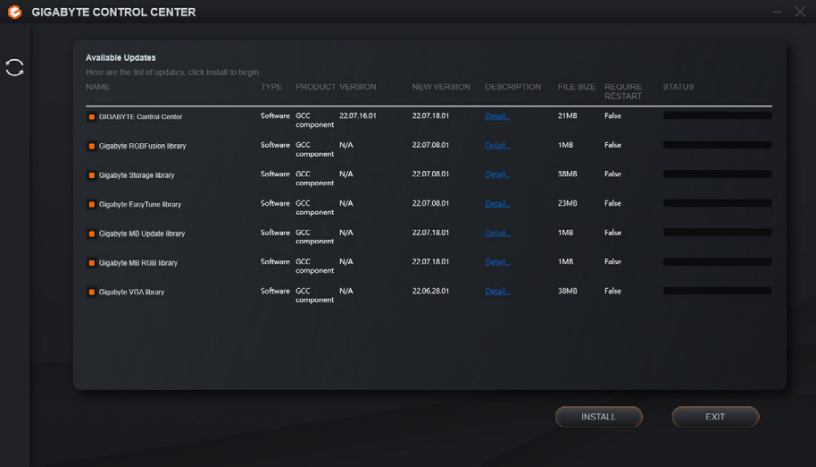
Task: Select the 'Gigabyte EasyTune library' row name
Action: 140,204
